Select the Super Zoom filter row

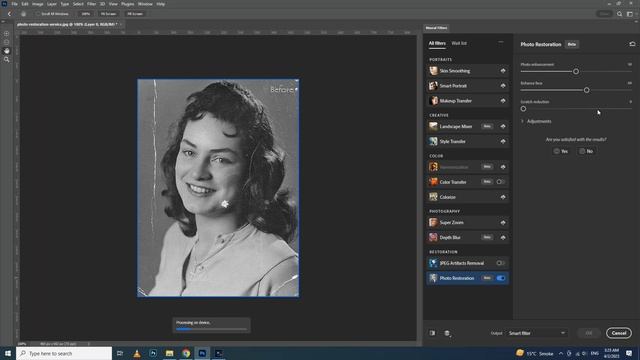467,223
